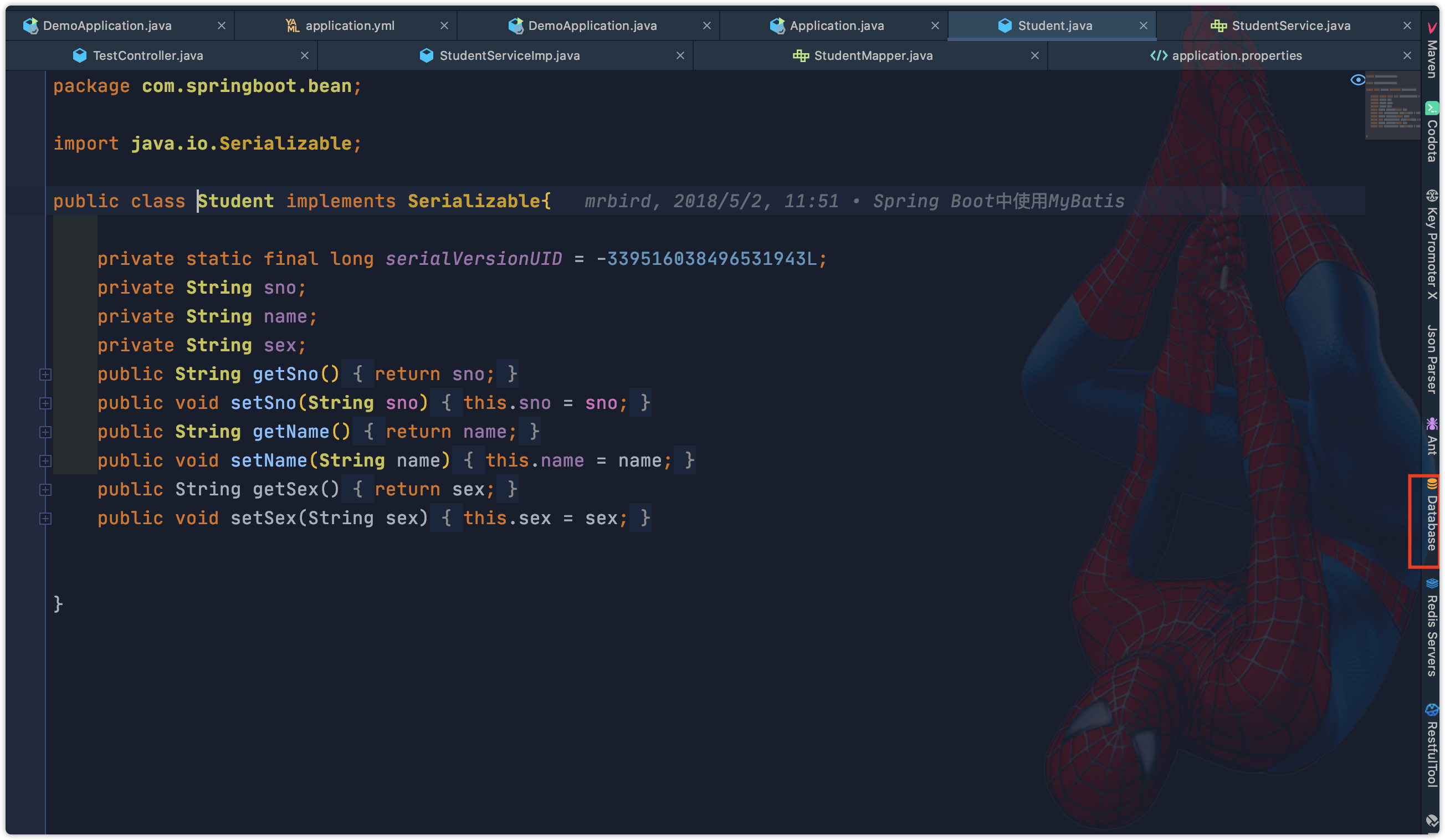Screen dimensions: 1445x840
Task: Click the run-class icon on Application.java tab
Action: click(777, 25)
